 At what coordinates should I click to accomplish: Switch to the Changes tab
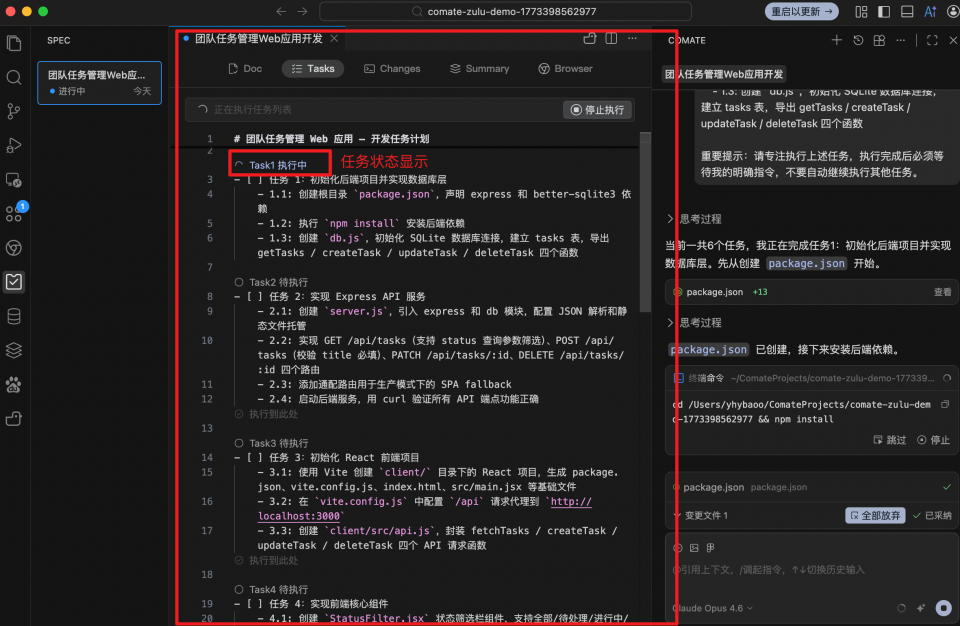click(x=392, y=69)
